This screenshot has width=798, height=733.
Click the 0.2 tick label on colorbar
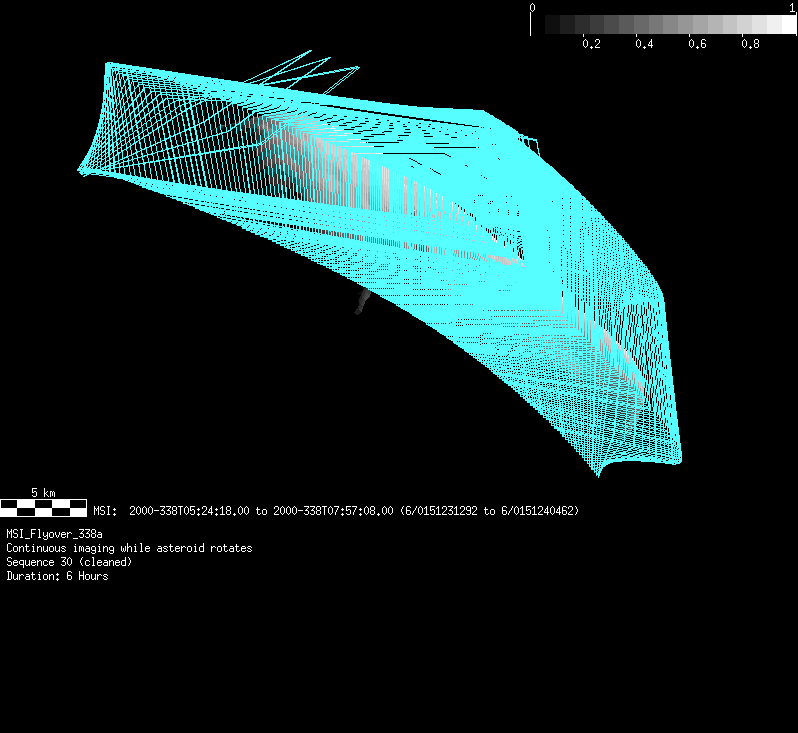[591, 44]
